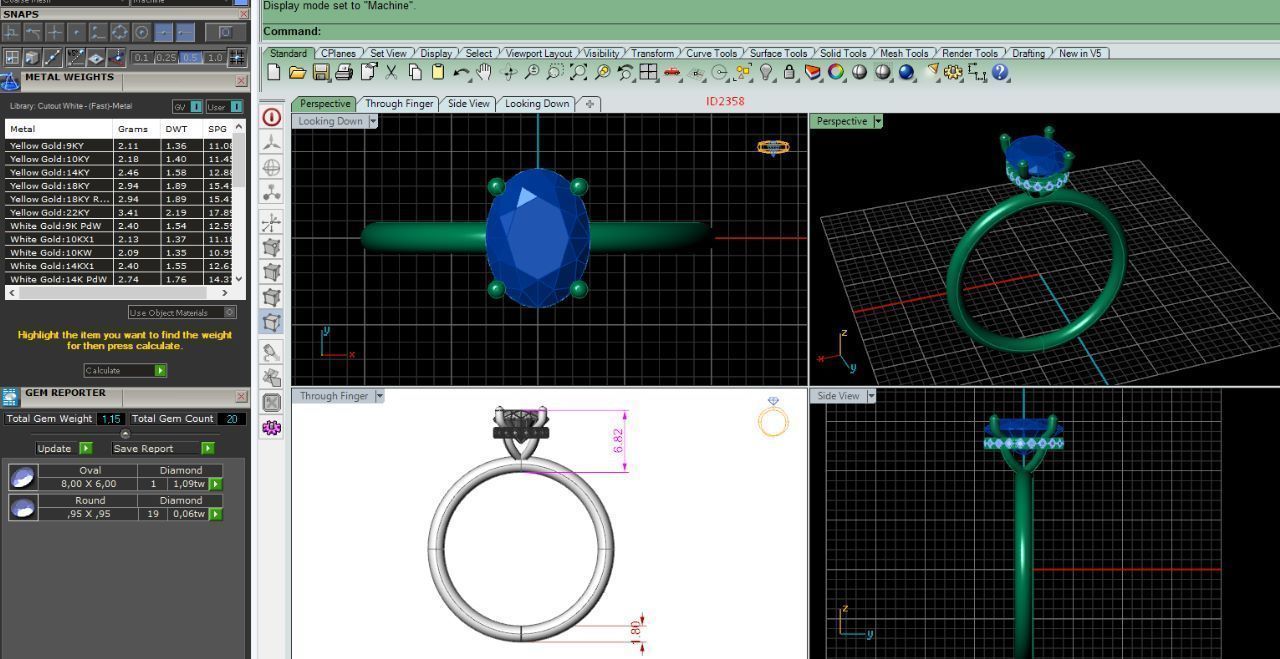Click the New file icon
1280x659 pixels.
coord(274,72)
